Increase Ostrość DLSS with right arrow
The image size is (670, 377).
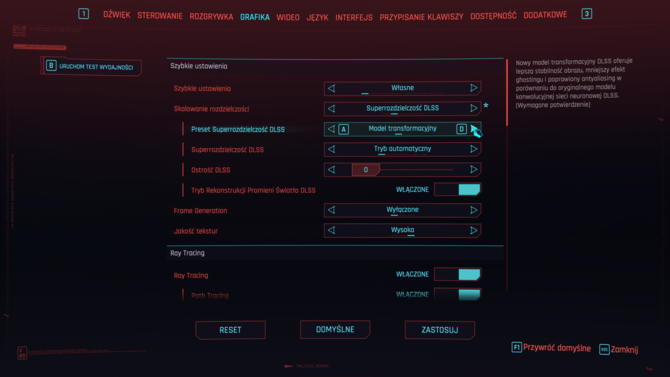(x=473, y=170)
